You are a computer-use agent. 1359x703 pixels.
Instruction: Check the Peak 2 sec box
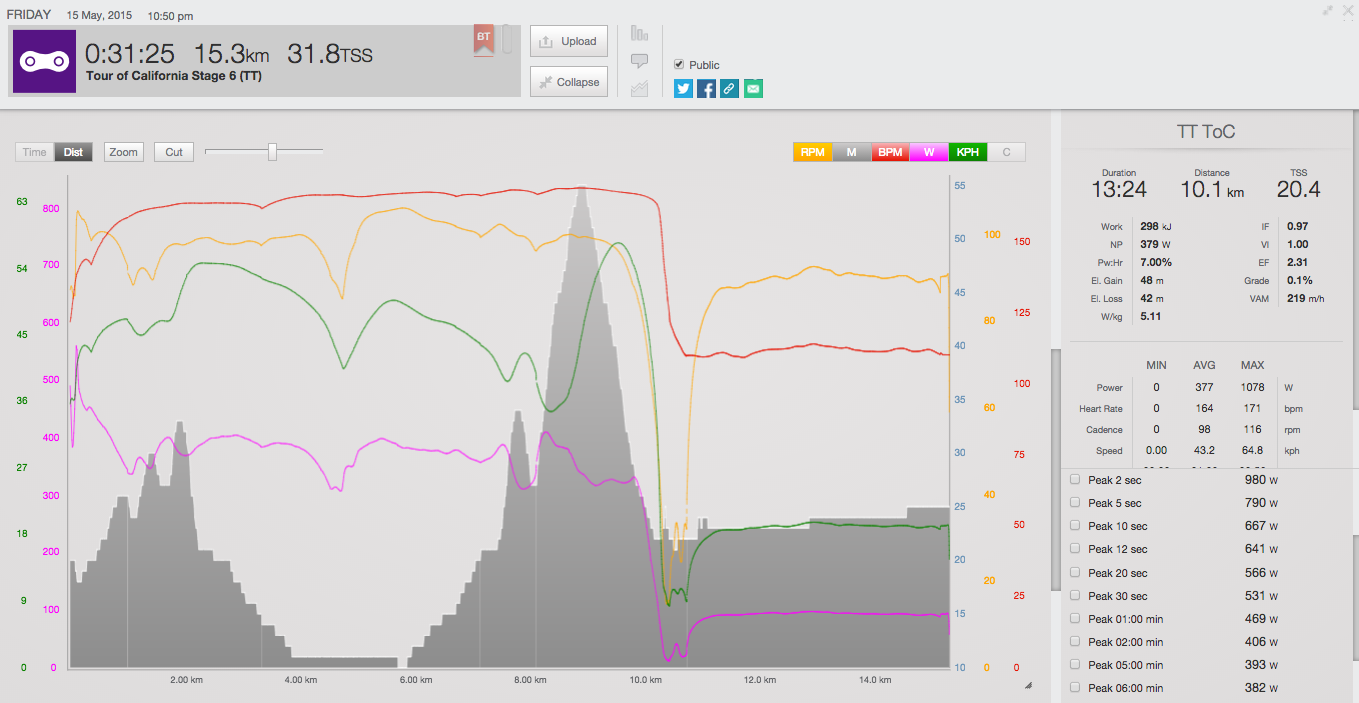pyautogui.click(x=1075, y=479)
